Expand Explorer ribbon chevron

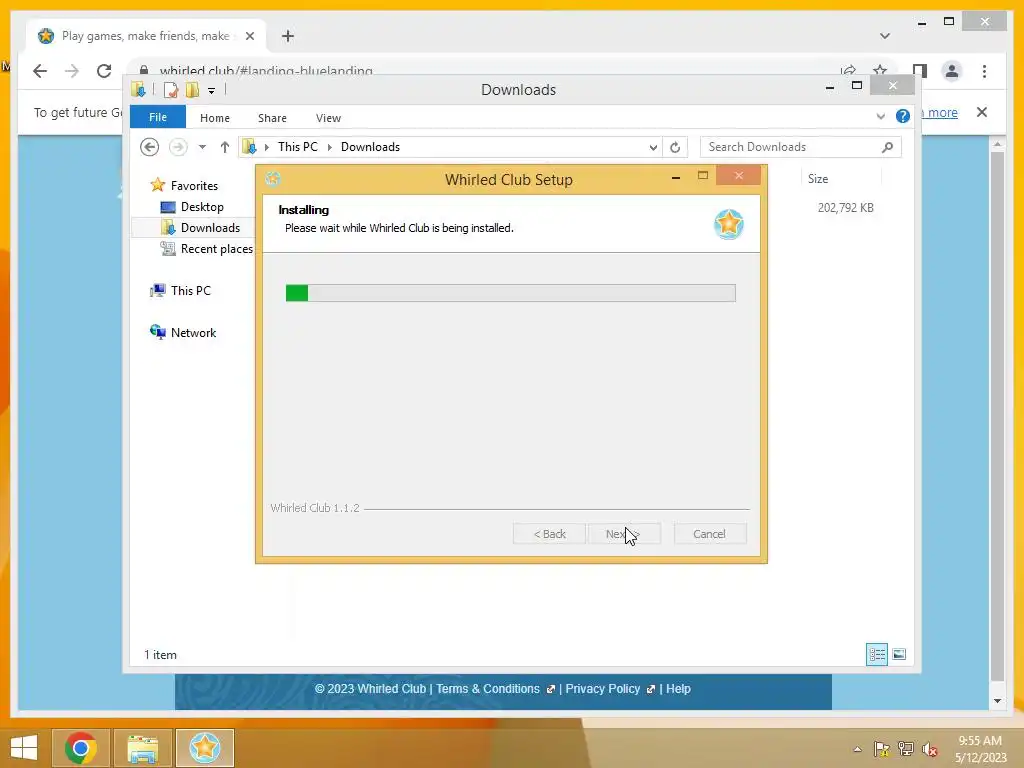click(880, 116)
